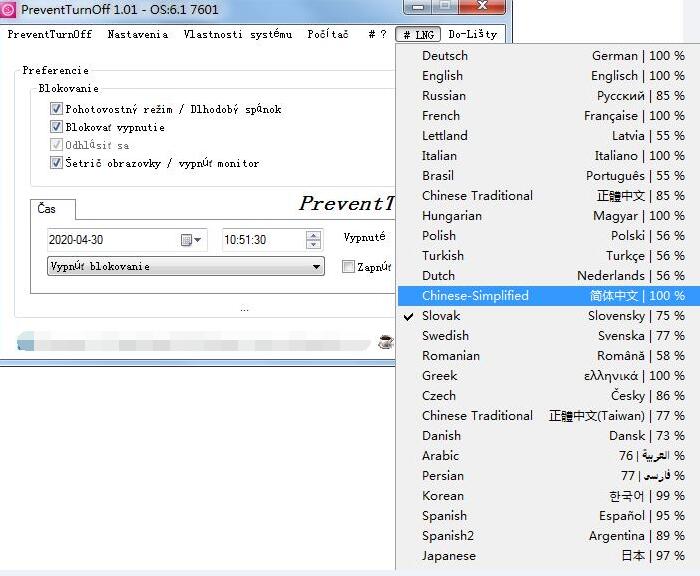Choose Persian language entry
The image size is (700, 576).
[549, 476]
